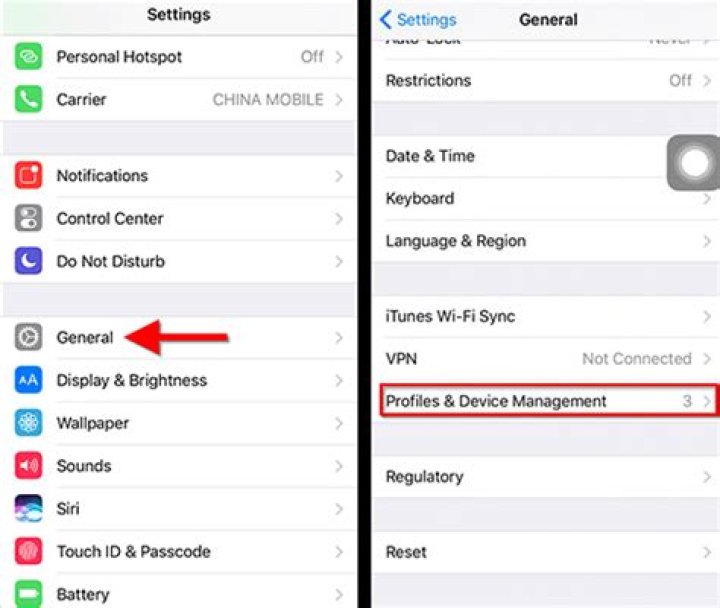The image size is (720, 608).
Task: Expand the VPN Not Connected chevron
Action: [707, 358]
